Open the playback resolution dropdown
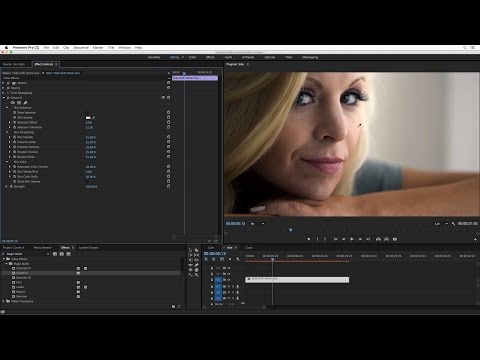 click(441, 224)
